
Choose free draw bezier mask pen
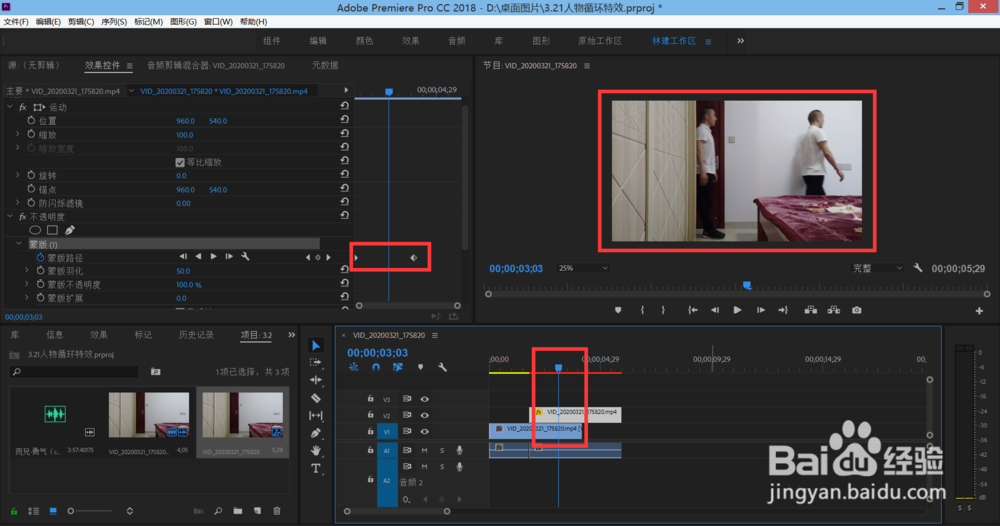coord(70,230)
